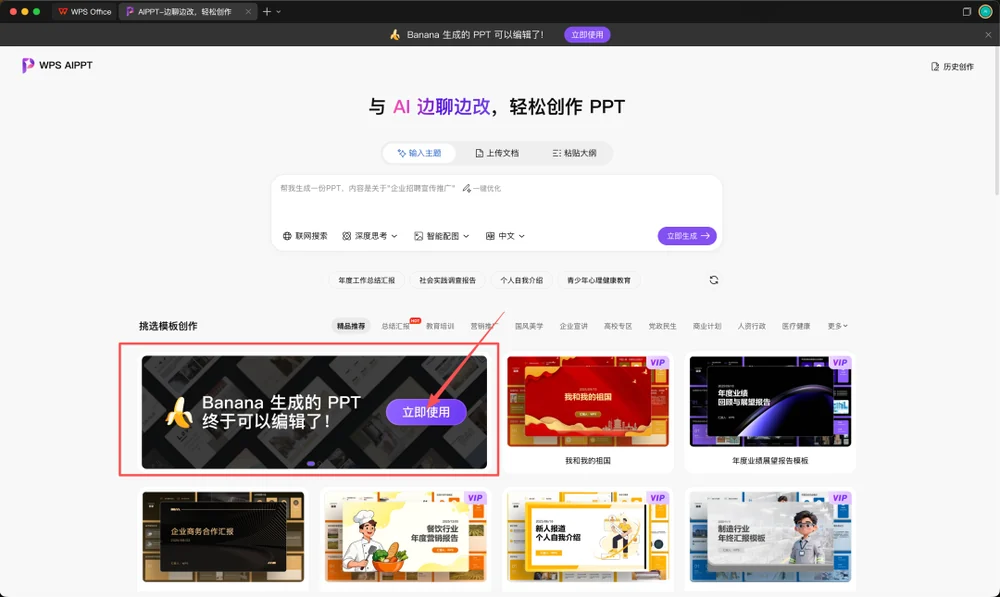Select 总结汇报 category

point(395,326)
